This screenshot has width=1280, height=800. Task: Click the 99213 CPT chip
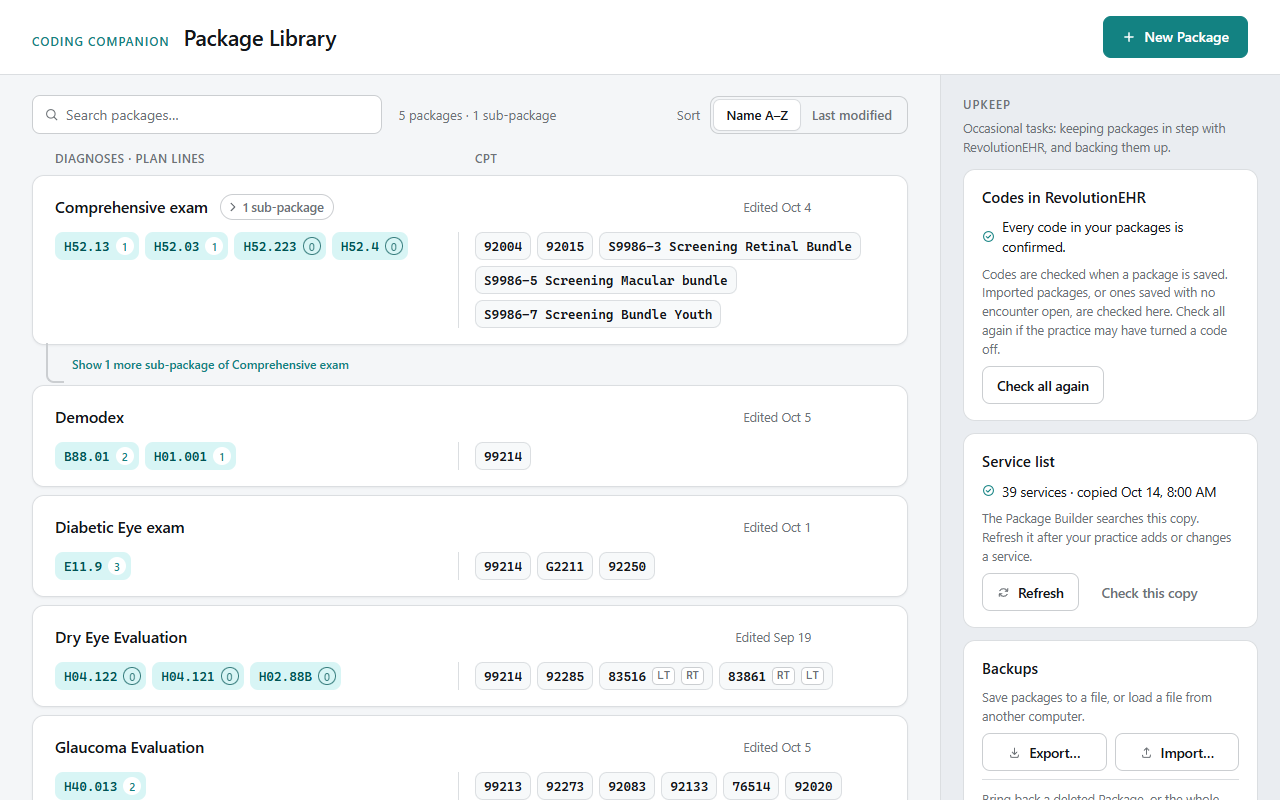pyautogui.click(x=503, y=786)
